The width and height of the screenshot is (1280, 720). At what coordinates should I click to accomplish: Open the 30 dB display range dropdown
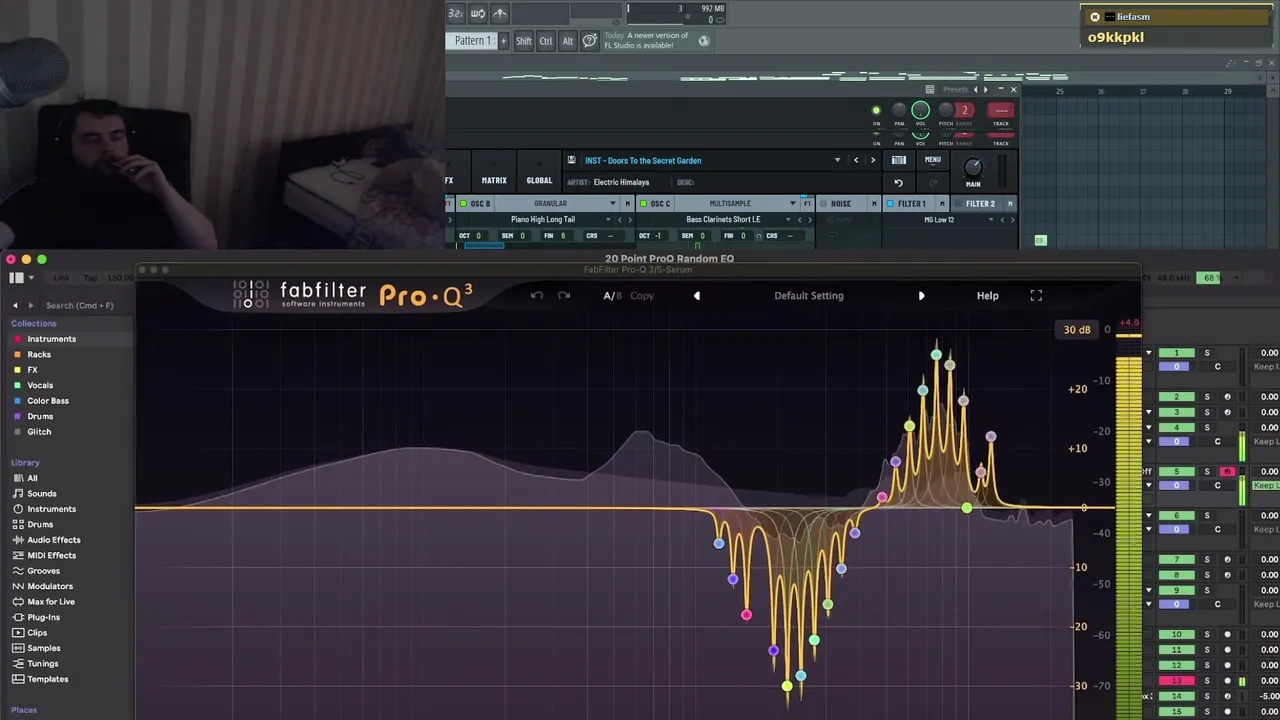tap(1077, 330)
